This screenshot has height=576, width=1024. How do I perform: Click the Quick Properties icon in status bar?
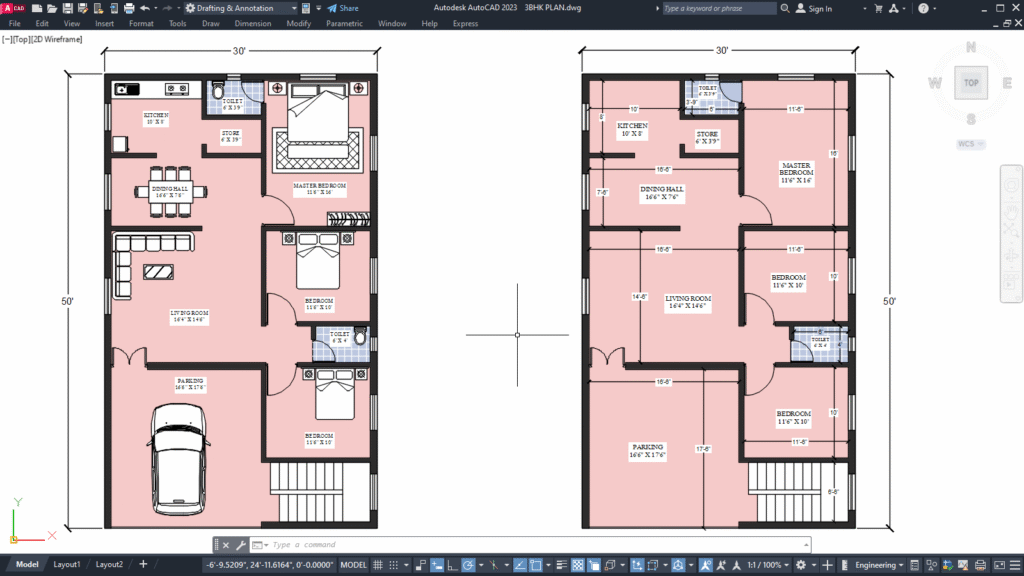click(914, 565)
